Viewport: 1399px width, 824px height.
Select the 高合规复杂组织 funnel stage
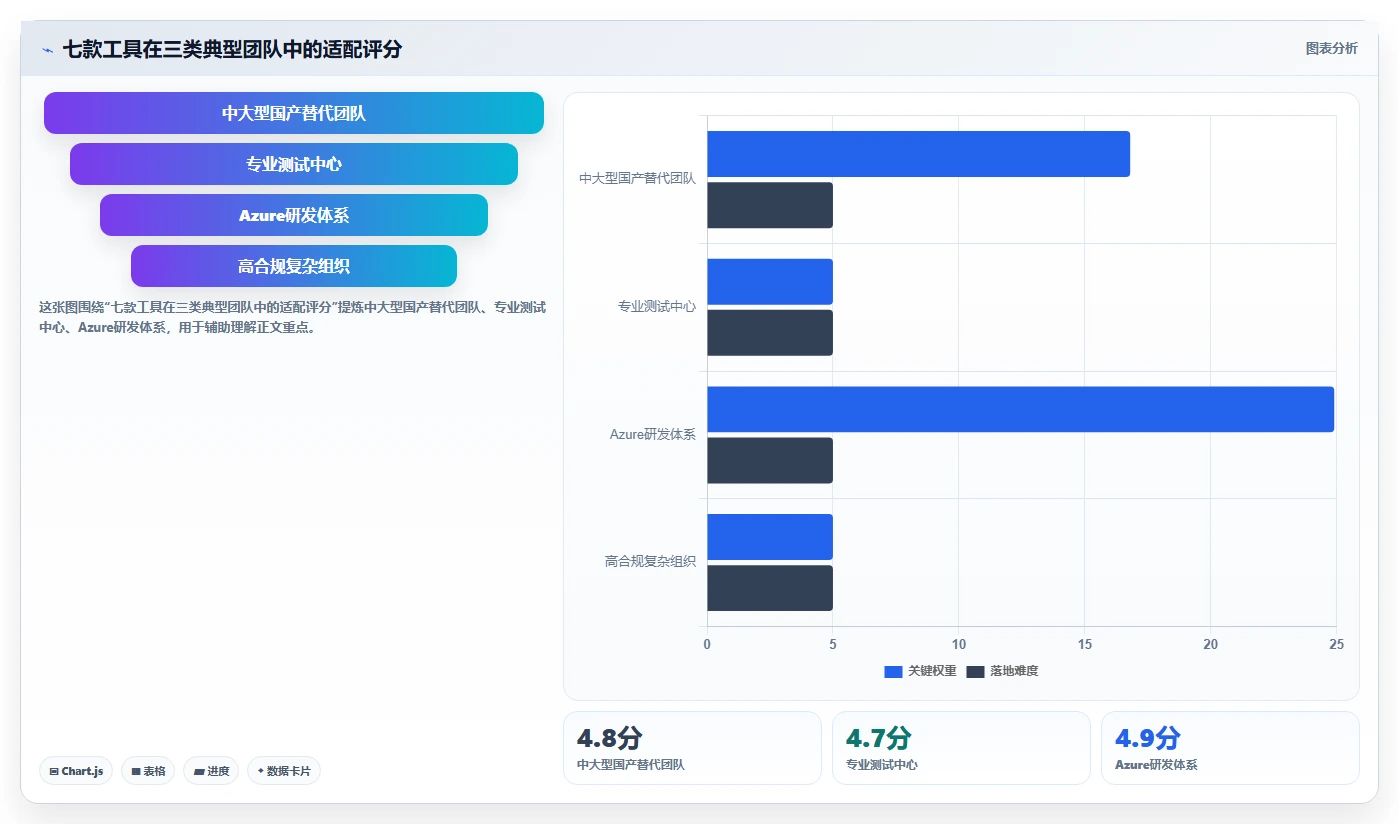[294, 266]
